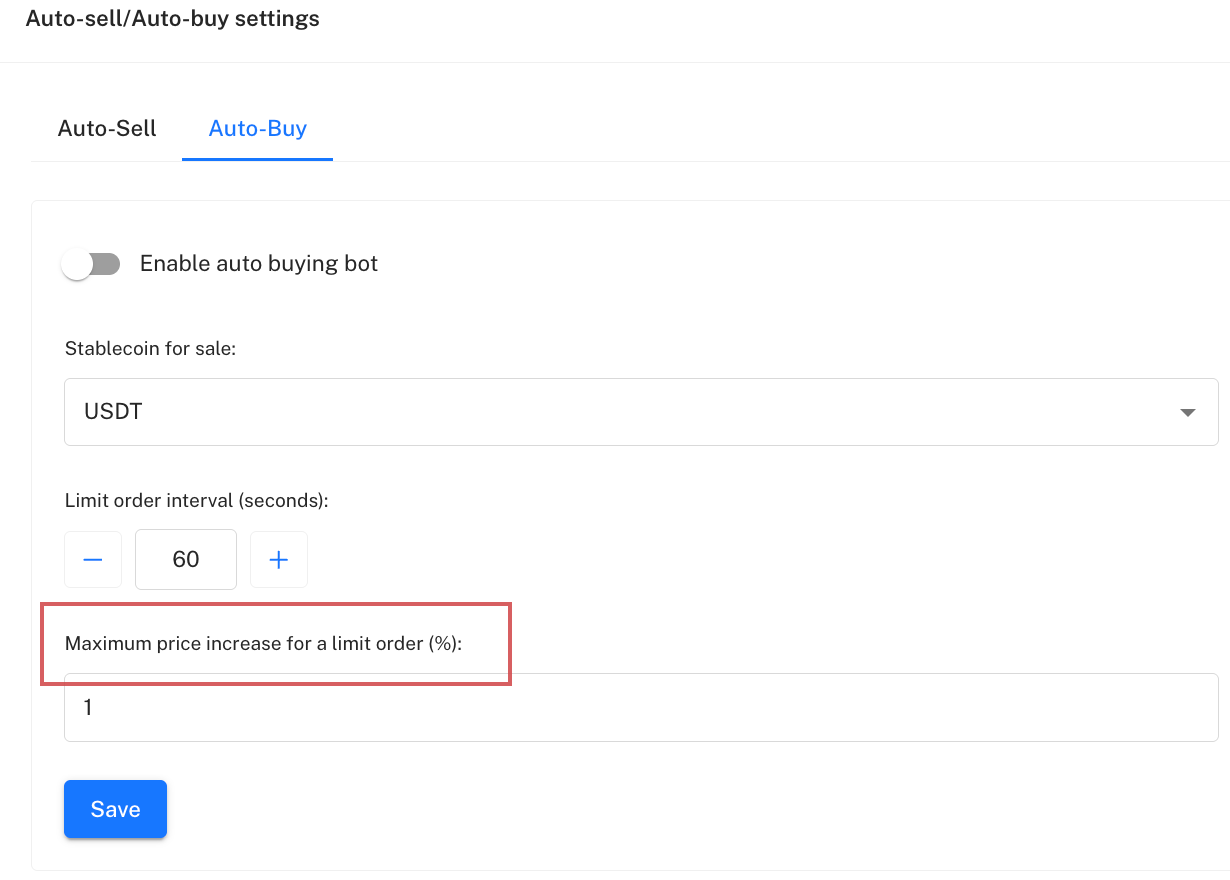
Task: Click the selected USDT value text
Action: [x=113, y=412]
